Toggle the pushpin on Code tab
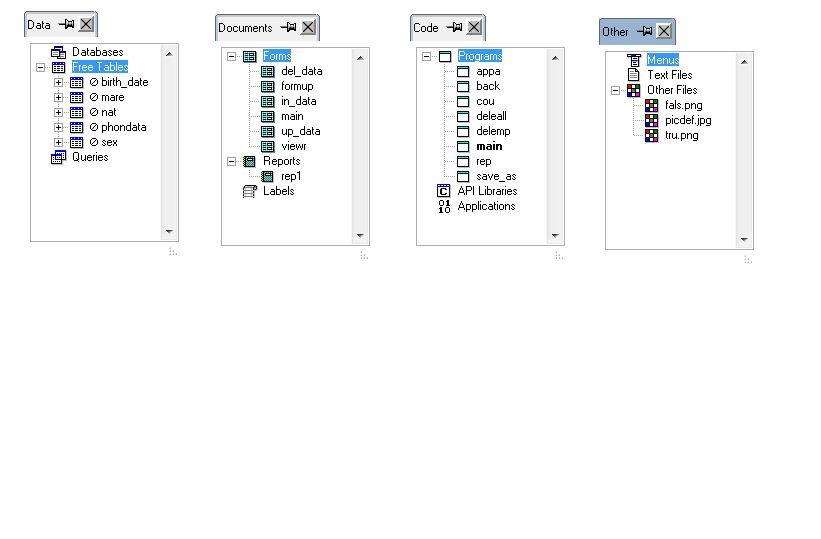The image size is (821, 539). (x=454, y=27)
